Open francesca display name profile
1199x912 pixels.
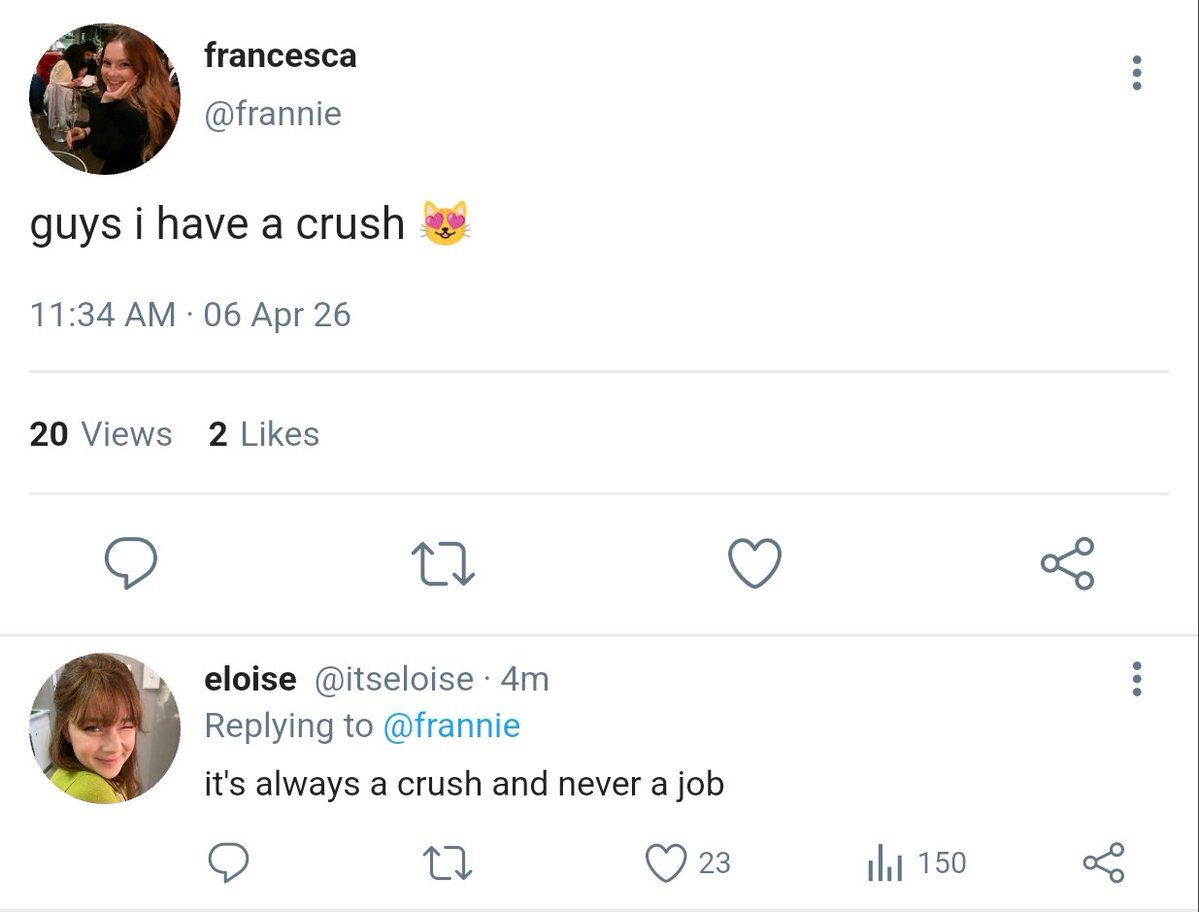coord(280,56)
